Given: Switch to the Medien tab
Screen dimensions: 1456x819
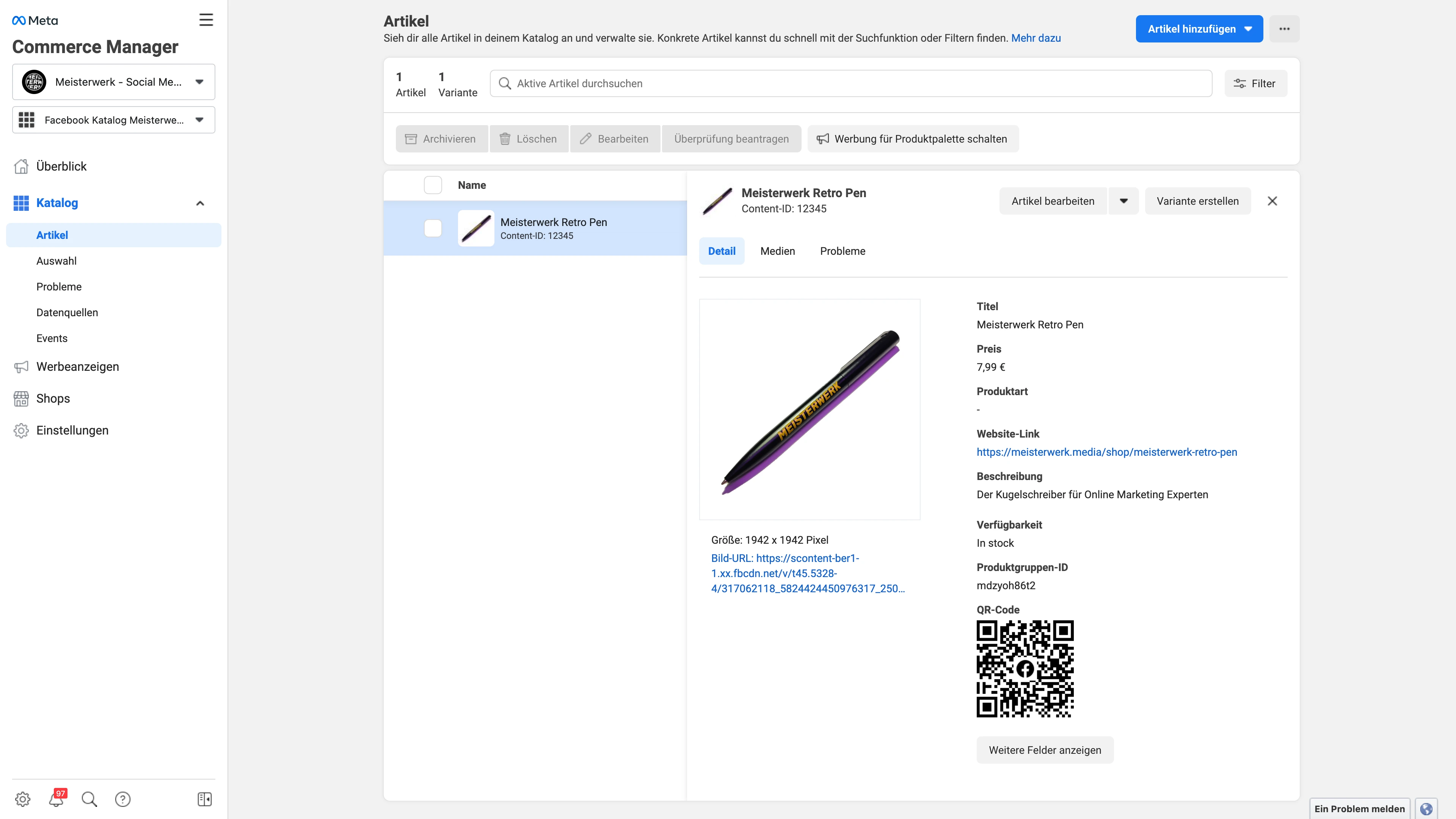Looking at the screenshot, I should click(x=777, y=251).
